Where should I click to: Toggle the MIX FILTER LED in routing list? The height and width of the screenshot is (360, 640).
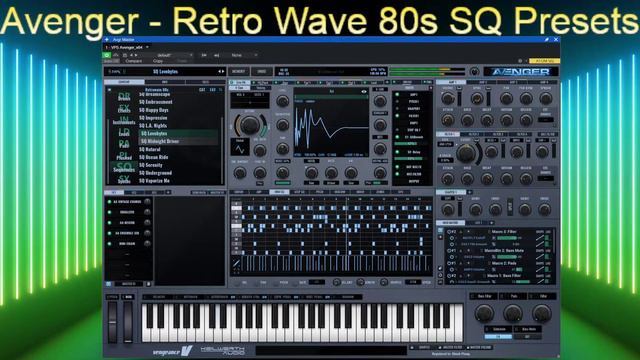click(x=397, y=174)
